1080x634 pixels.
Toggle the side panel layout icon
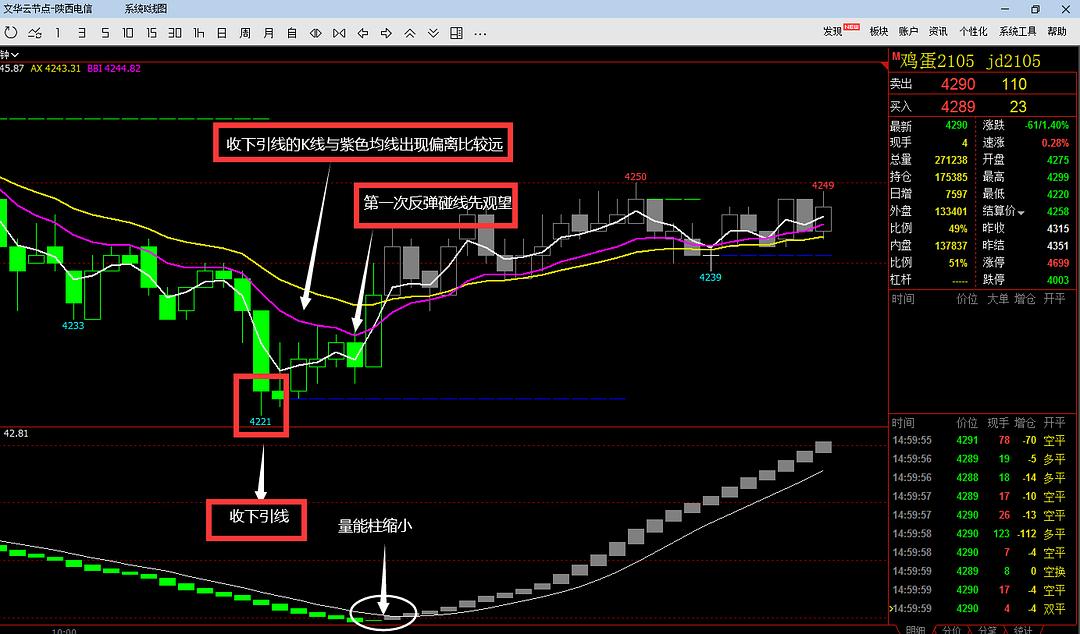click(x=456, y=33)
